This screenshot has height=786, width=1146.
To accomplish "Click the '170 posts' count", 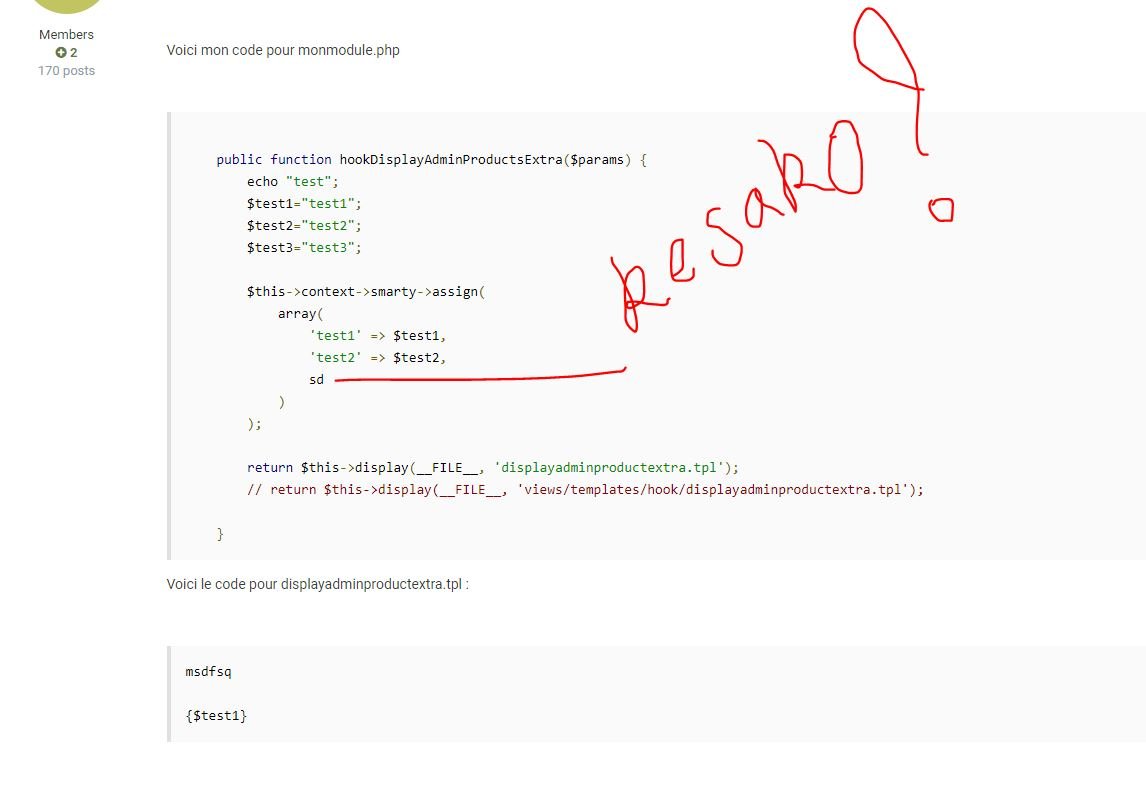I will tap(67, 71).
